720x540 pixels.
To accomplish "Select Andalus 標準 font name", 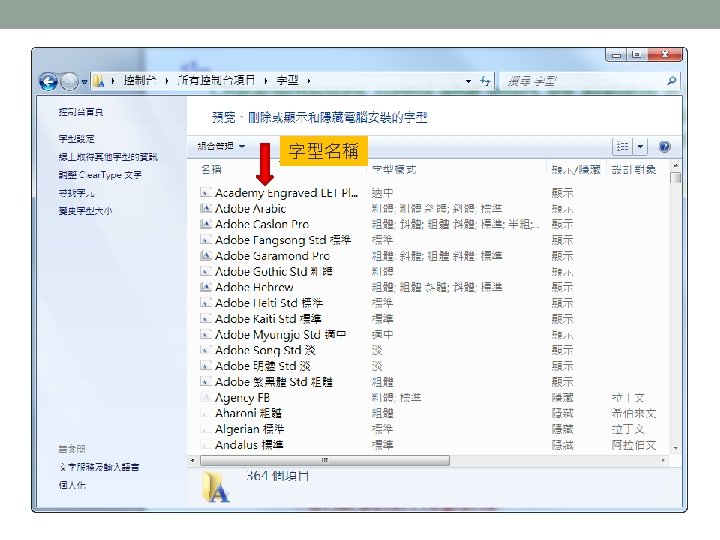I will pyautogui.click(x=249, y=445).
